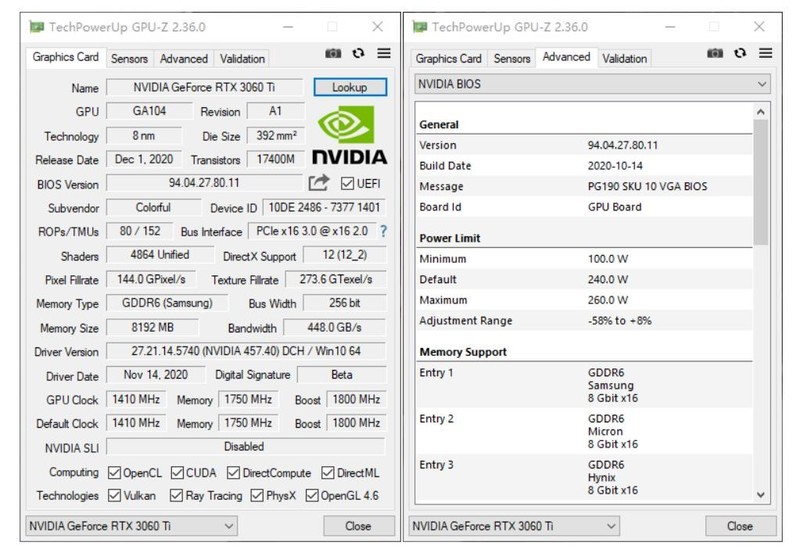Open Validation tab in left window
800x553 pixels.
(x=242, y=59)
